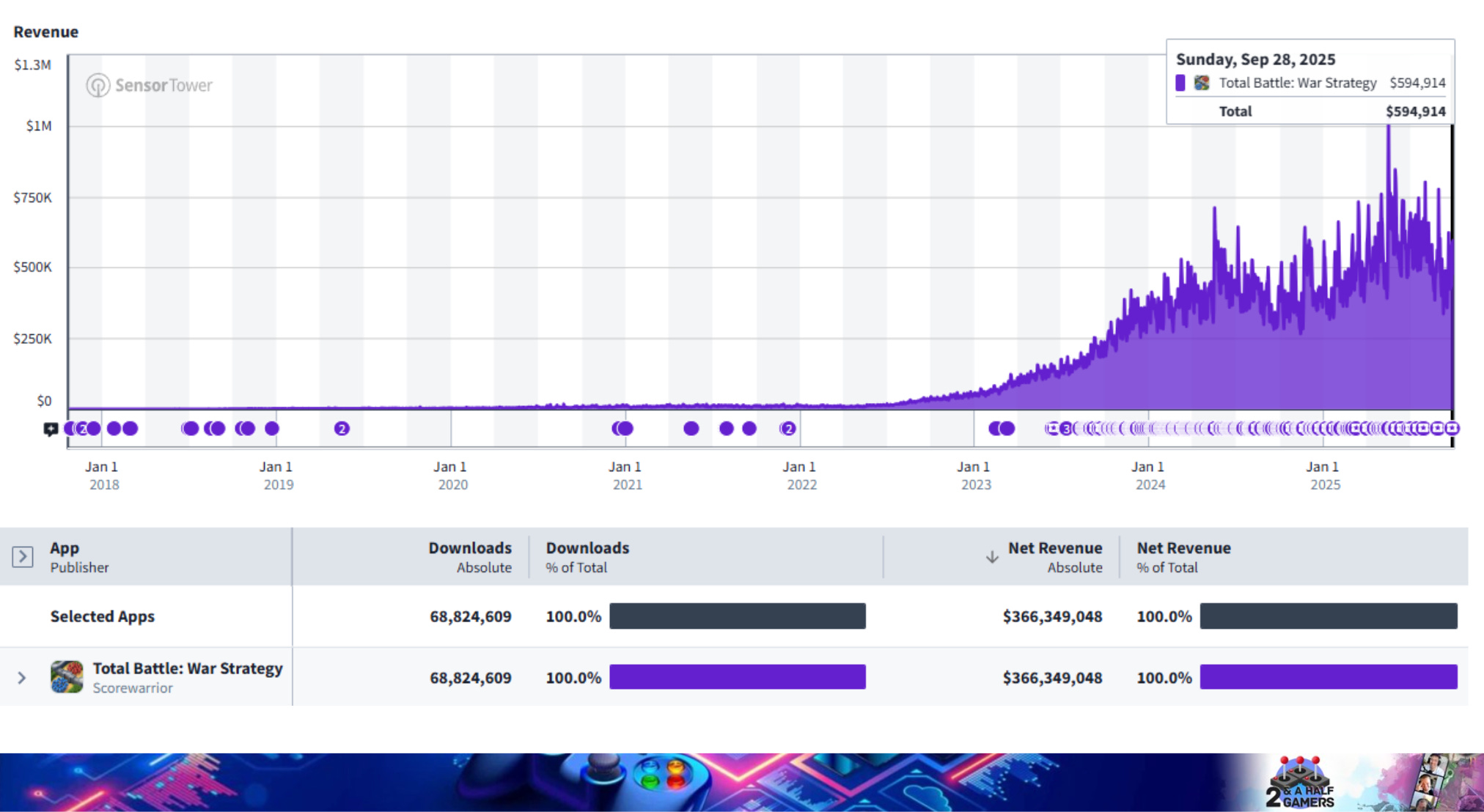Expand all rows using header chevron box

click(x=23, y=556)
